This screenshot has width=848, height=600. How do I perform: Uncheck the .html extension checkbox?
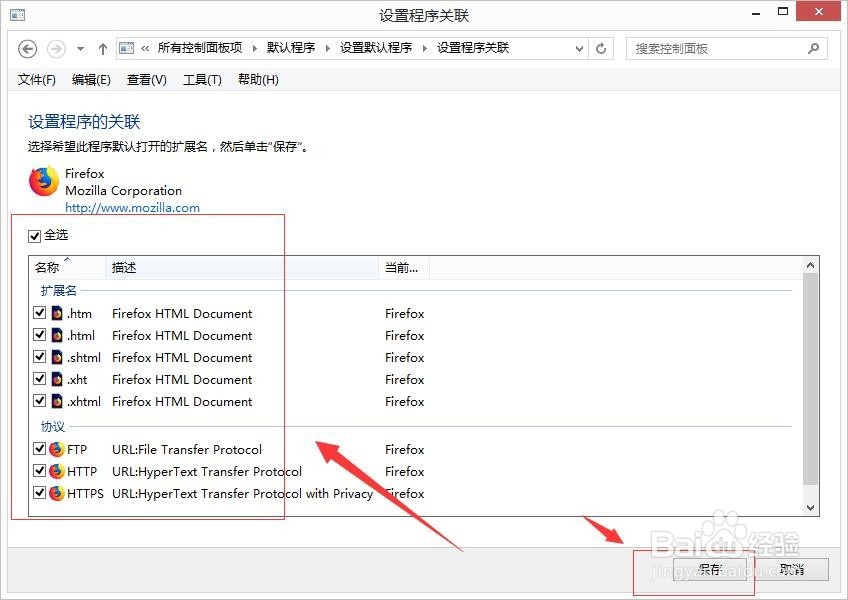coord(39,335)
